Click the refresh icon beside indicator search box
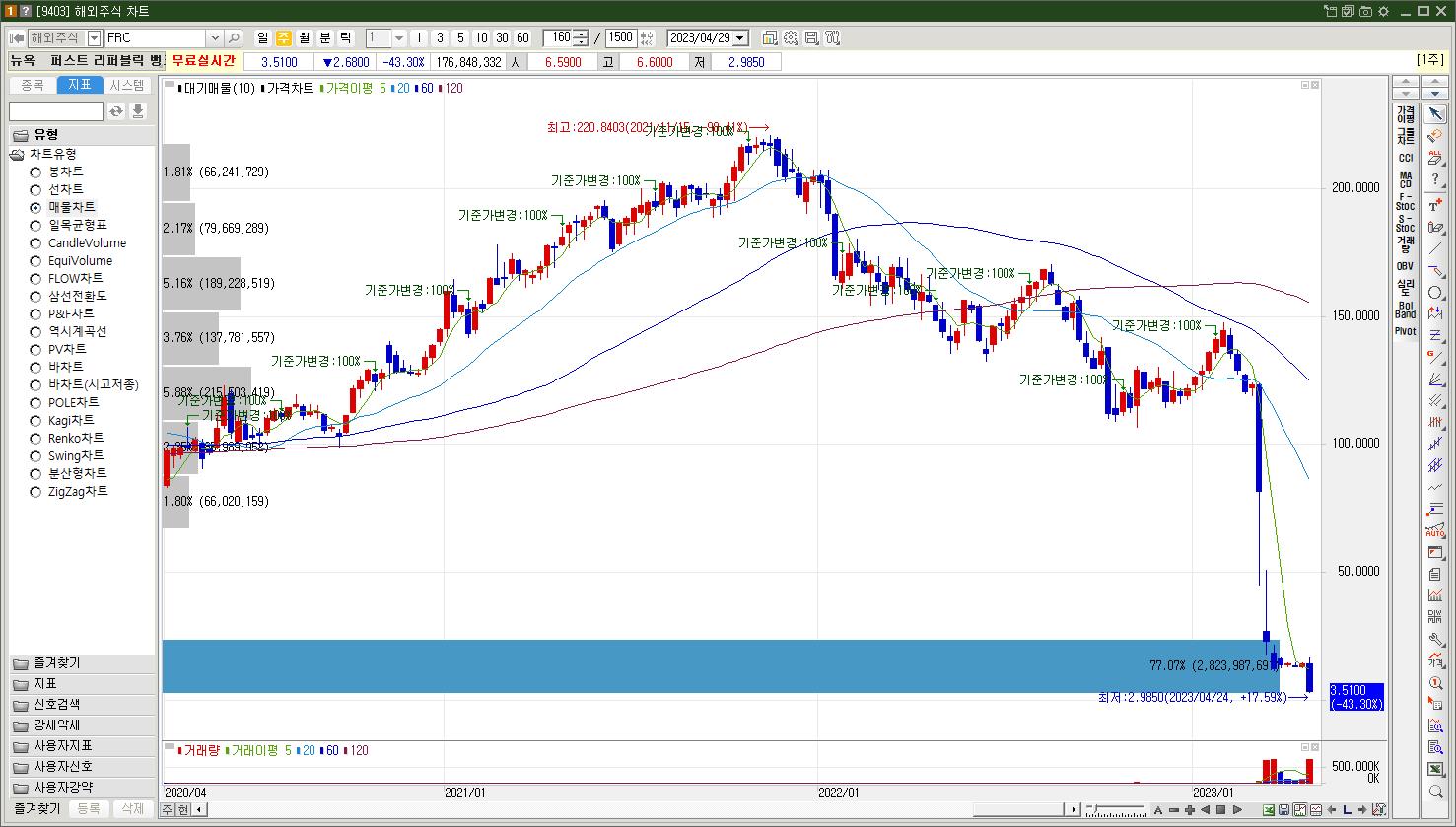1456x827 pixels. click(116, 111)
